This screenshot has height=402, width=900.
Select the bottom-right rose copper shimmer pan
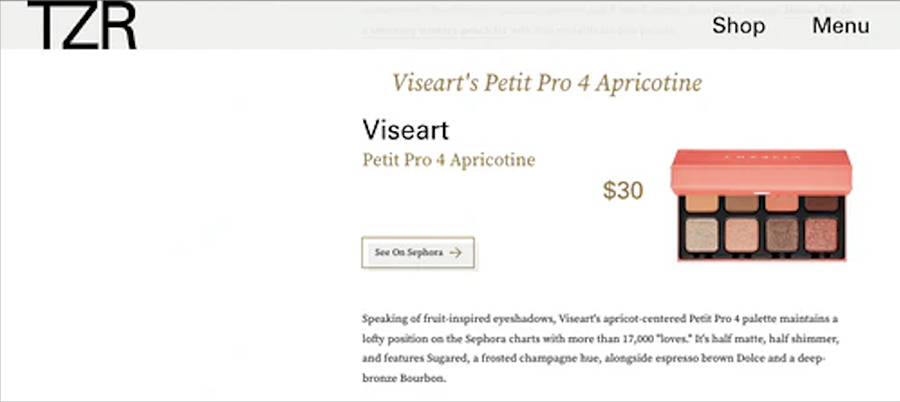click(822, 235)
